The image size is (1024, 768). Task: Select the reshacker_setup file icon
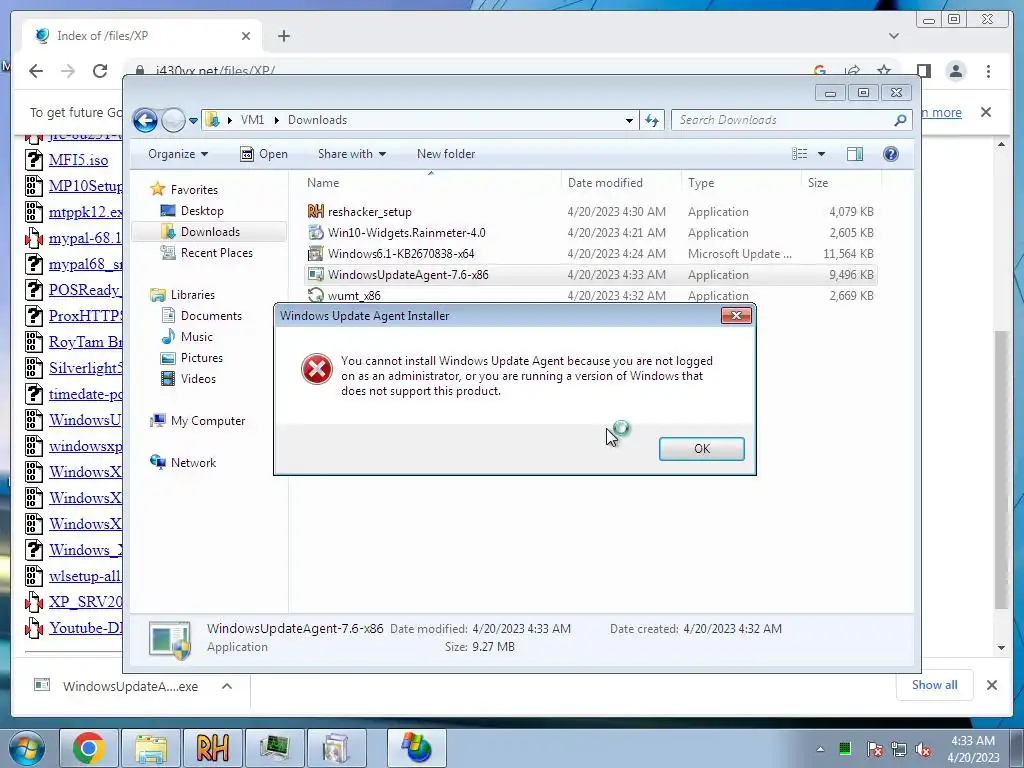pos(315,212)
